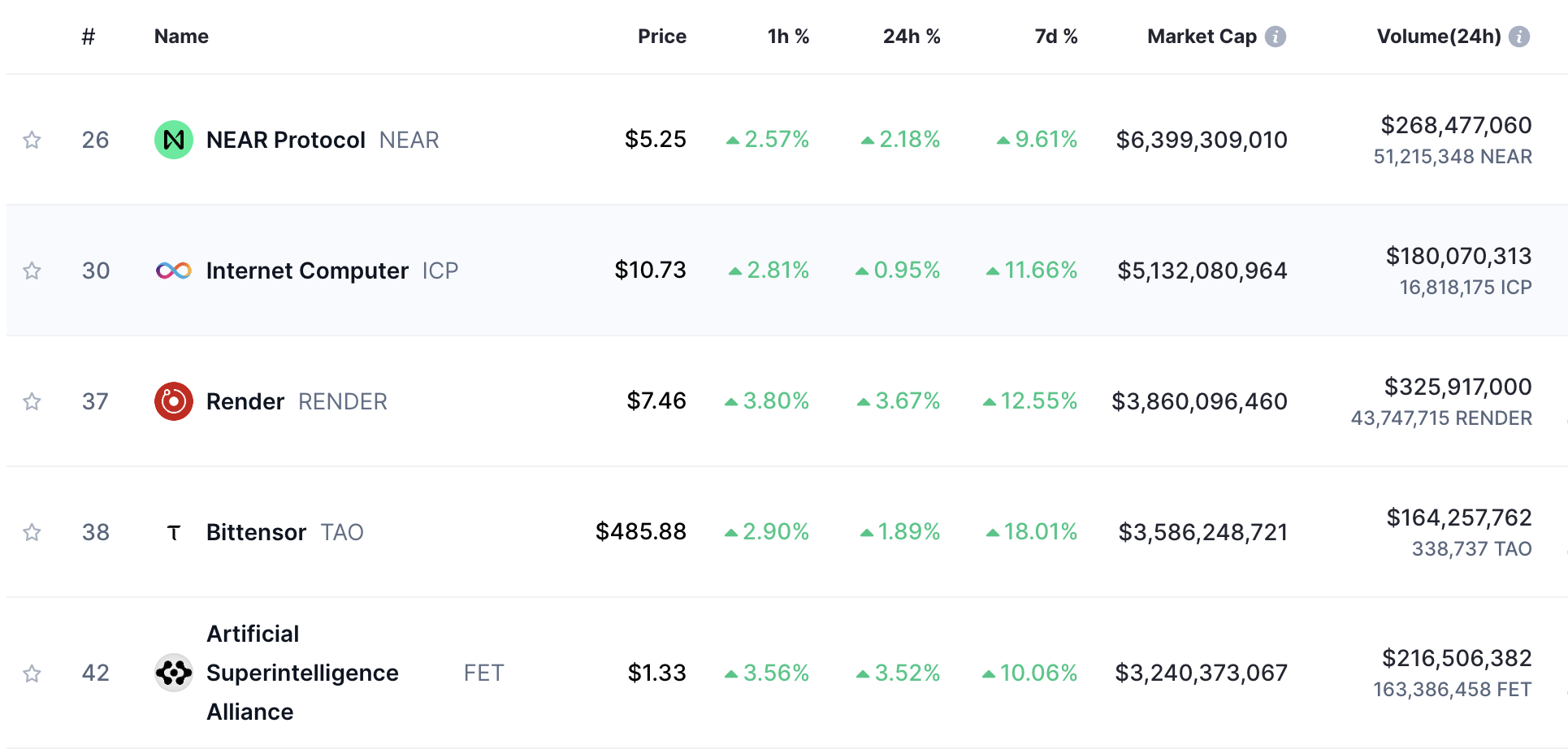
Task: Sort the table by Price column
Action: (x=661, y=37)
